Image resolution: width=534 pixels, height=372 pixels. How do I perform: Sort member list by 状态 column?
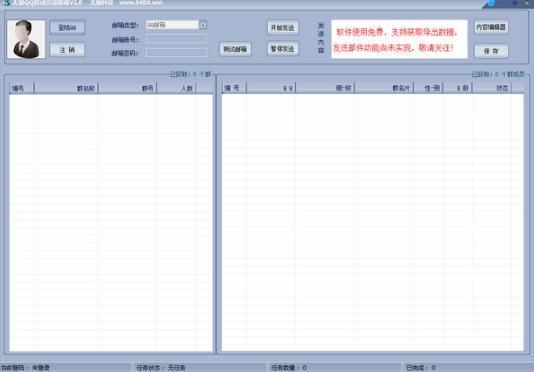pyautogui.click(x=492, y=88)
